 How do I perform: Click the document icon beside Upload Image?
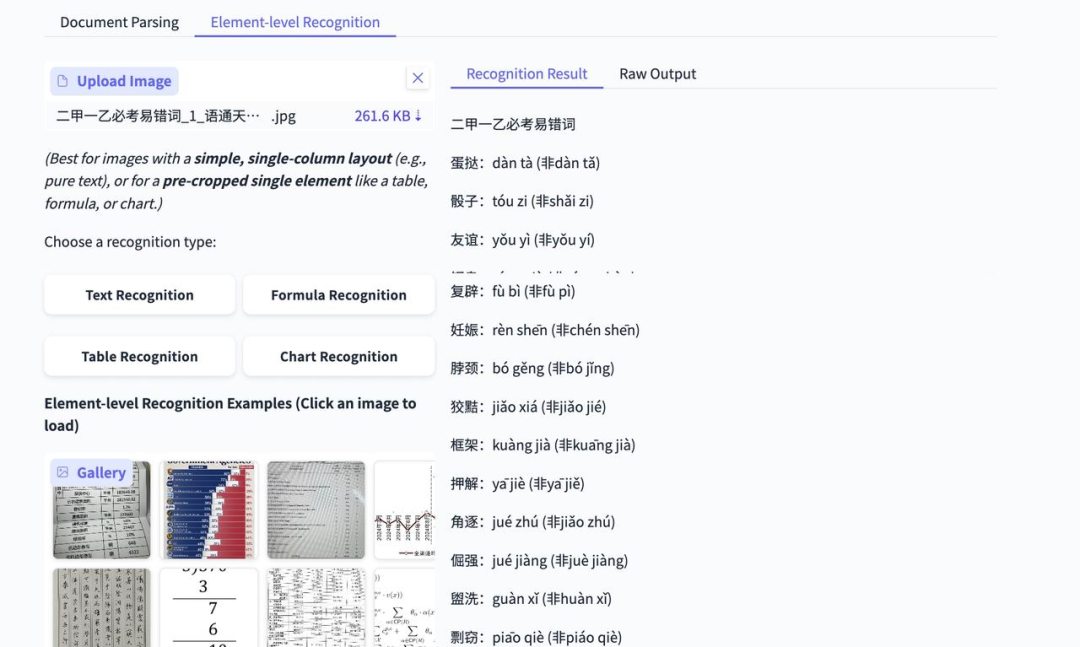(x=63, y=80)
